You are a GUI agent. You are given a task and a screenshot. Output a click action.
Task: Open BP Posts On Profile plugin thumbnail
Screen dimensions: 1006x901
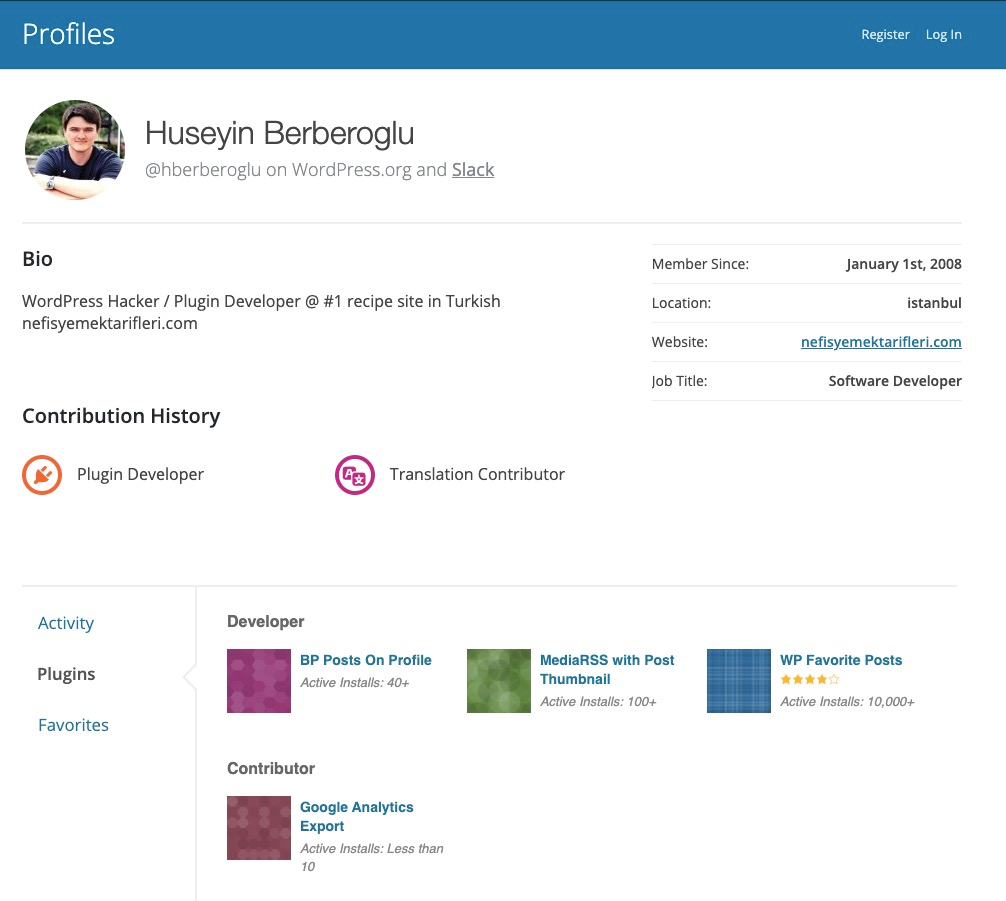[x=259, y=681]
